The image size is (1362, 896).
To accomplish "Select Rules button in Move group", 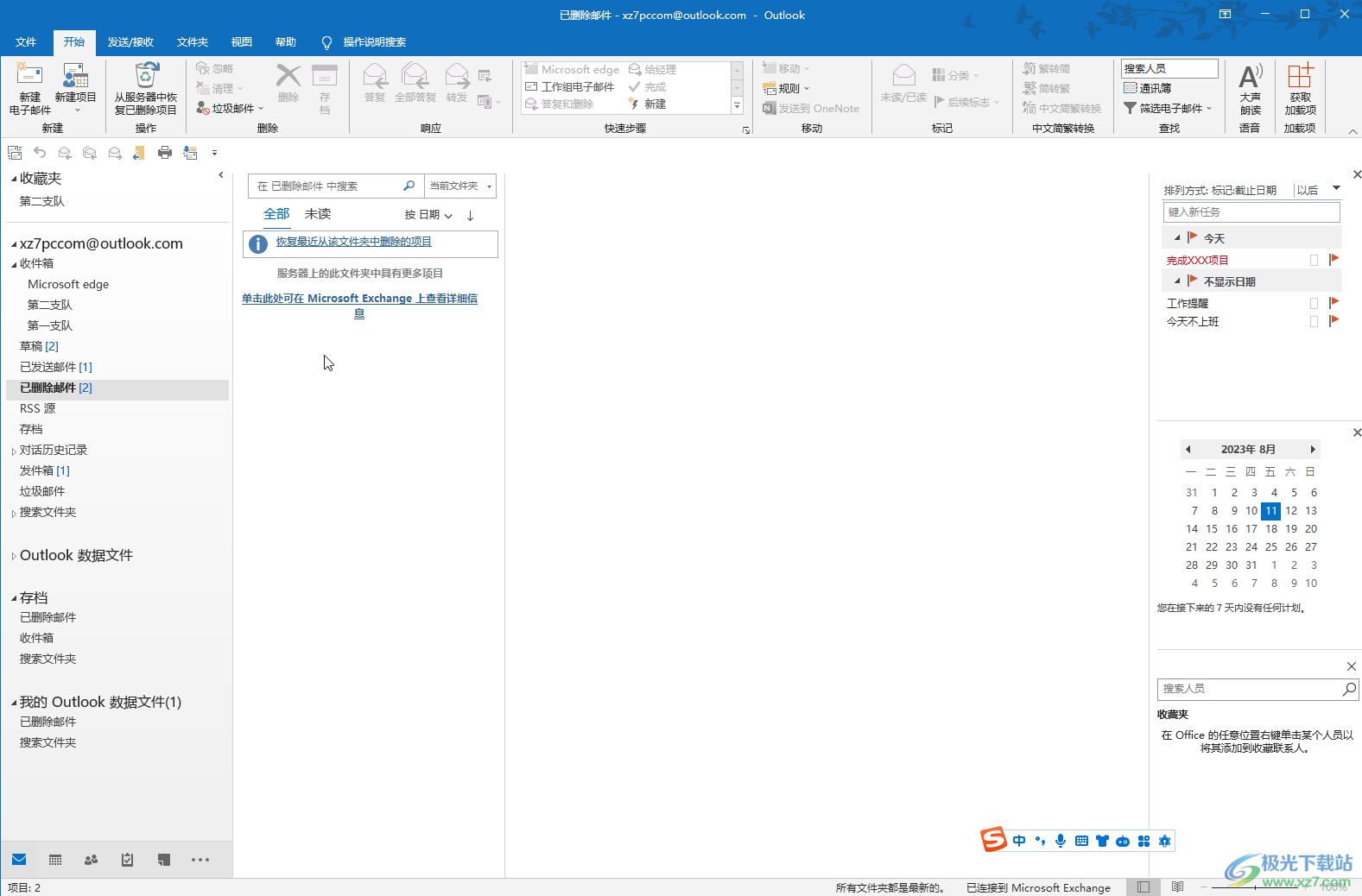I will [x=787, y=88].
